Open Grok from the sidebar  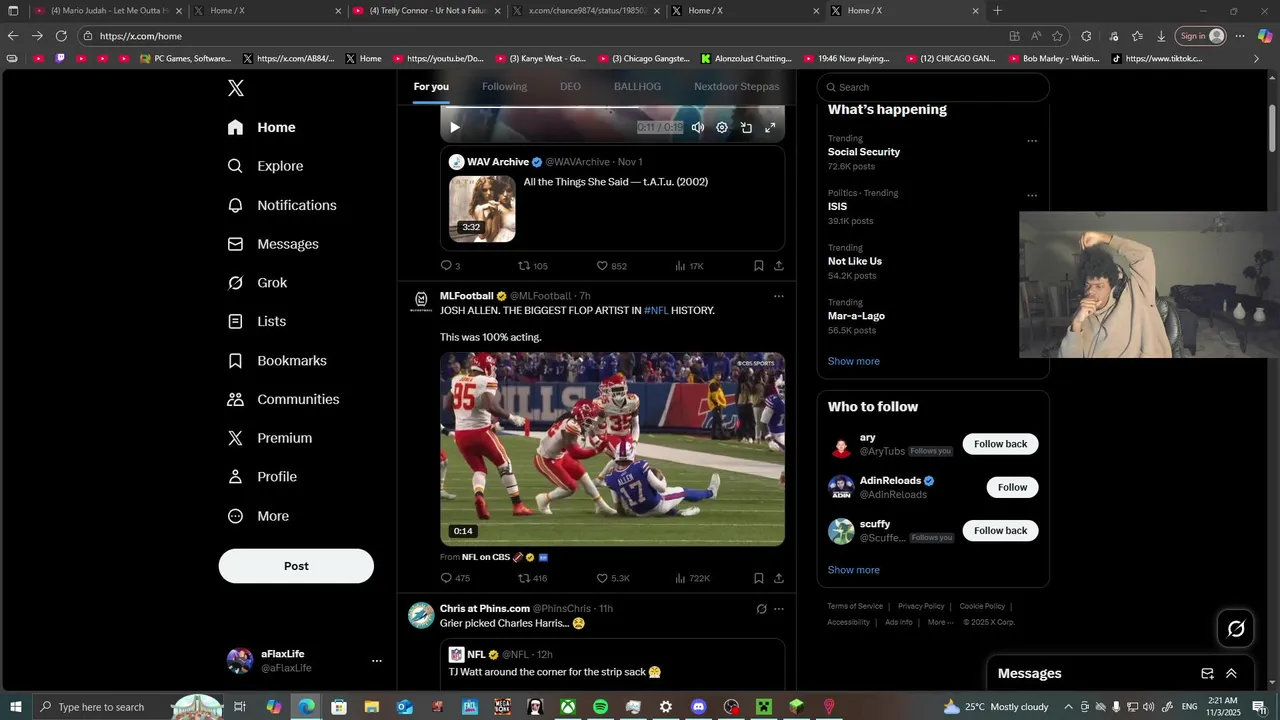pyautogui.click(x=235, y=283)
